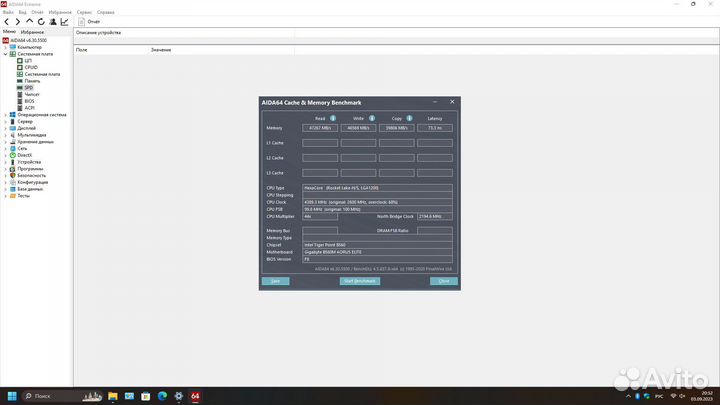
Task: Select the BIOS tree item
Action: click(x=29, y=101)
